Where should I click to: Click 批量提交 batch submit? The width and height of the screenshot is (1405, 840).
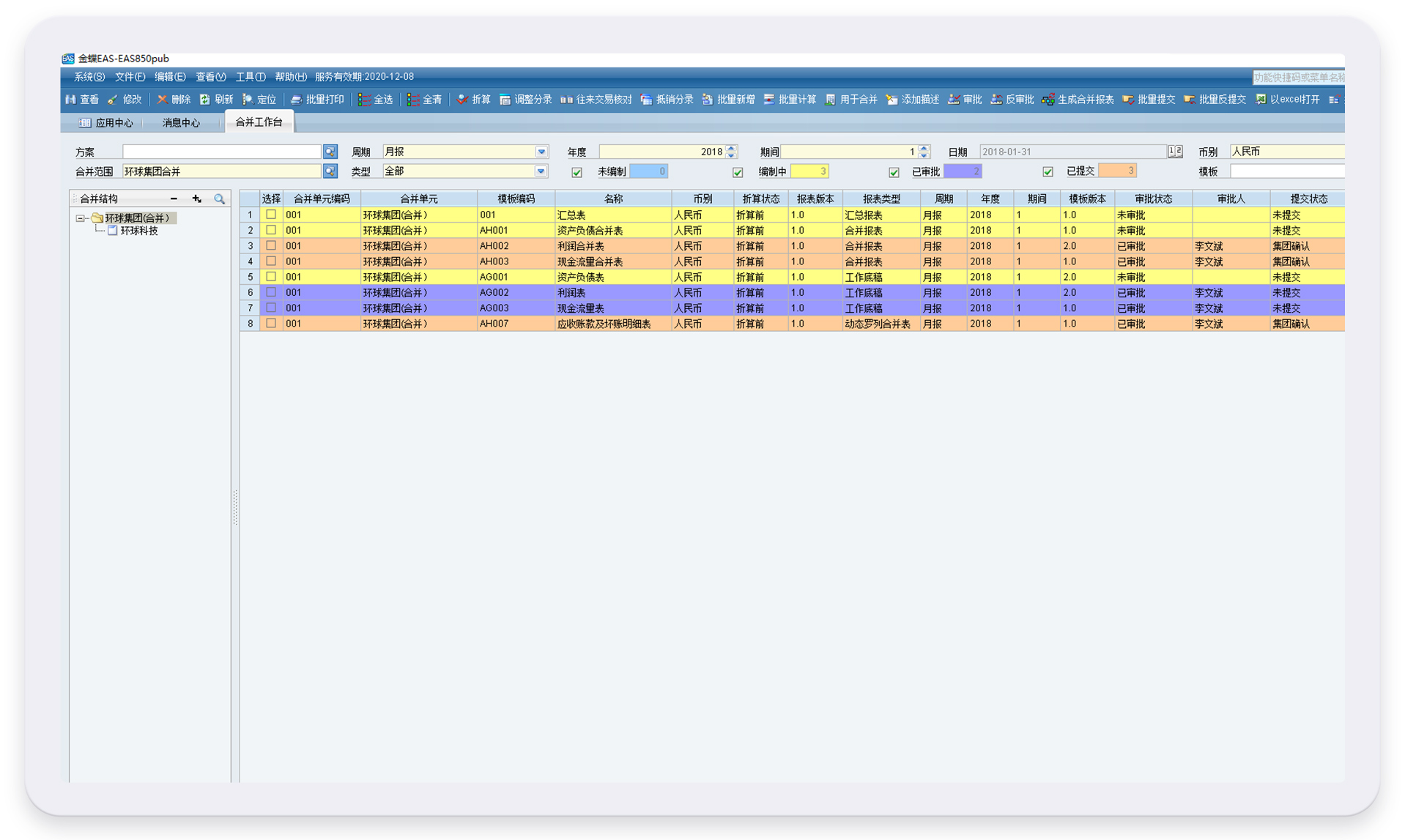click(1149, 100)
